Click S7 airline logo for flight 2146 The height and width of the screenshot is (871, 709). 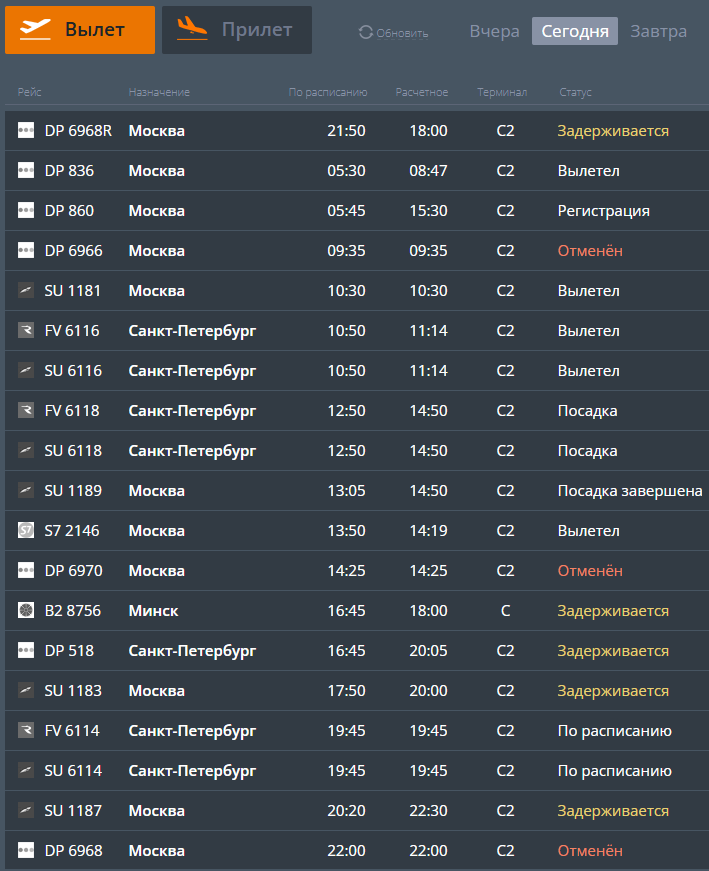(x=26, y=530)
